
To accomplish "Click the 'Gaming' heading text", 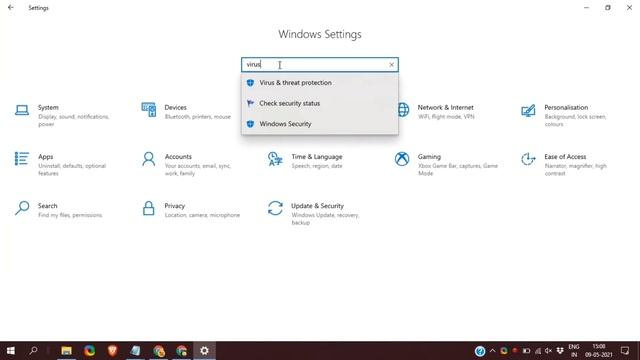I will click(429, 156).
